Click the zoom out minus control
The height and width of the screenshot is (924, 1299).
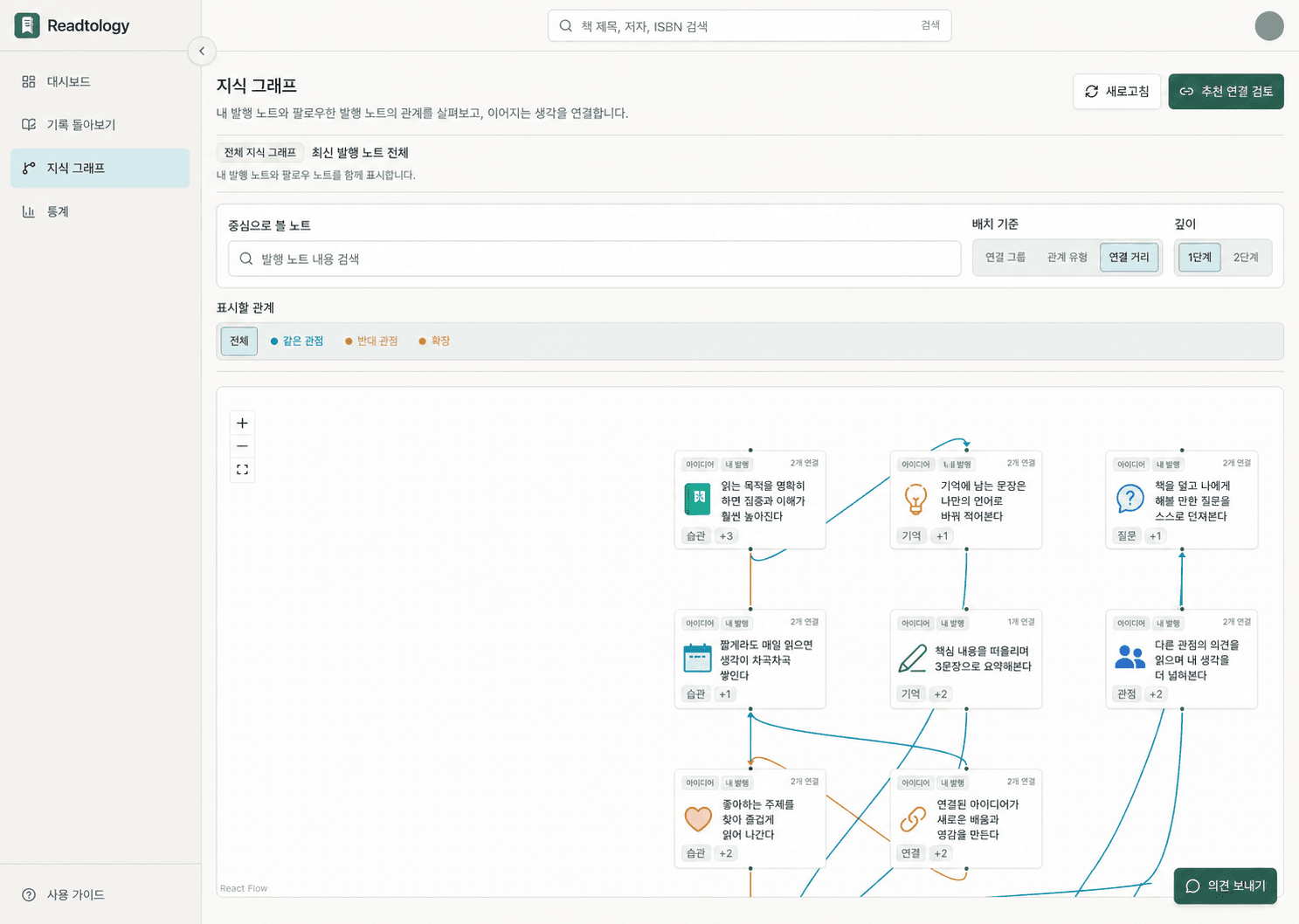pyautogui.click(x=242, y=446)
